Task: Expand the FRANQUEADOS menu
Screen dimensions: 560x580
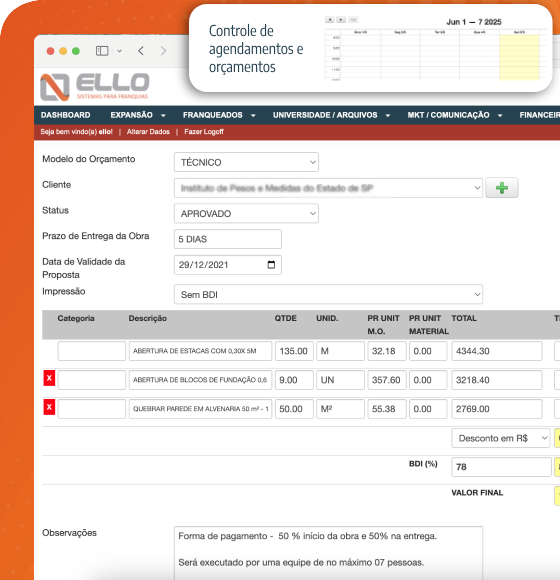Action: point(219,115)
